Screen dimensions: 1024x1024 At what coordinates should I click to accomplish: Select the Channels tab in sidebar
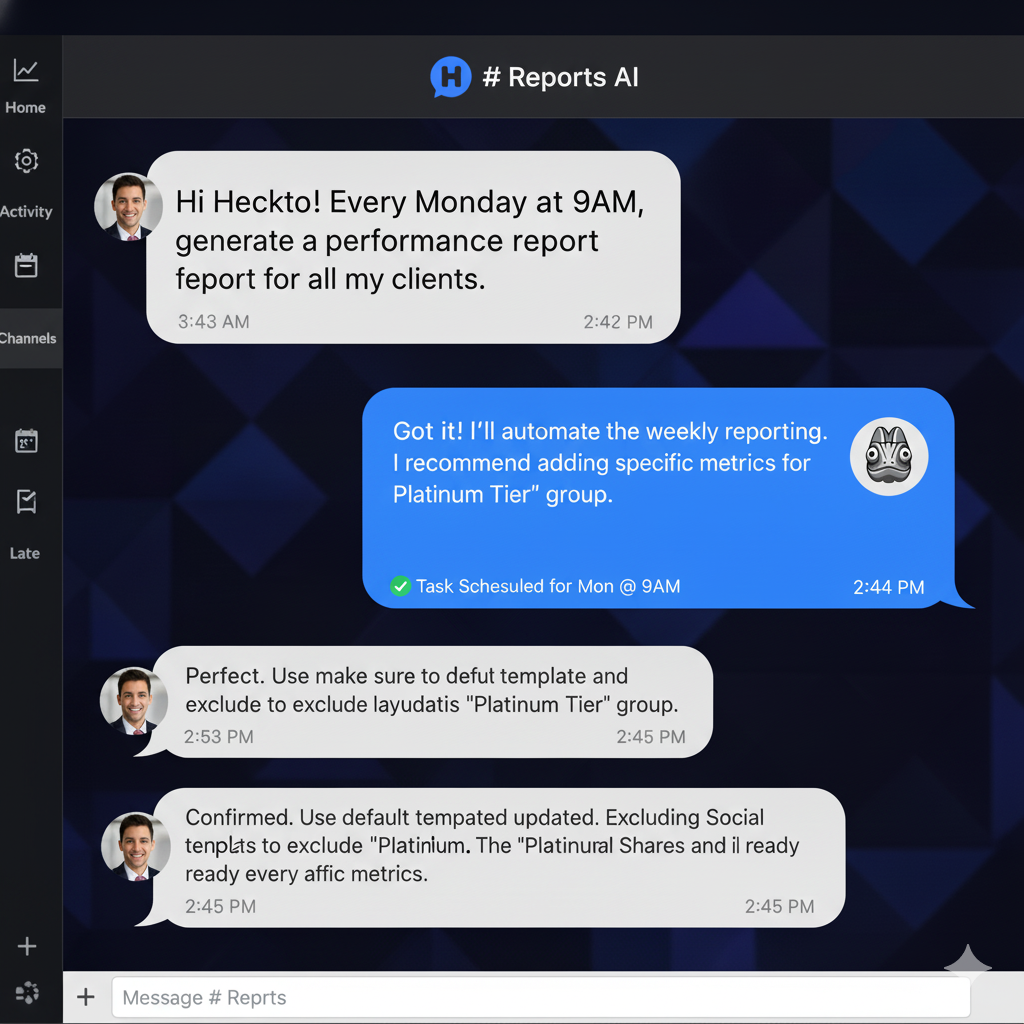(28, 338)
